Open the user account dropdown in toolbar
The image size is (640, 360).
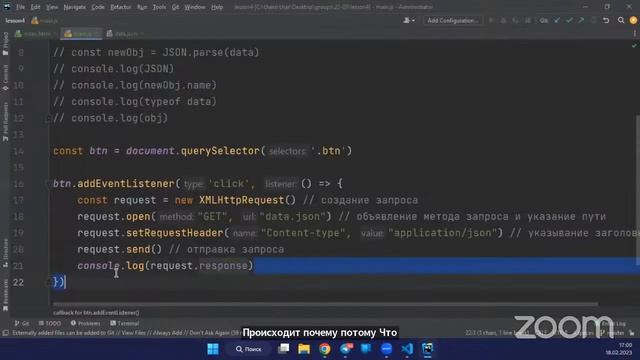point(409,20)
